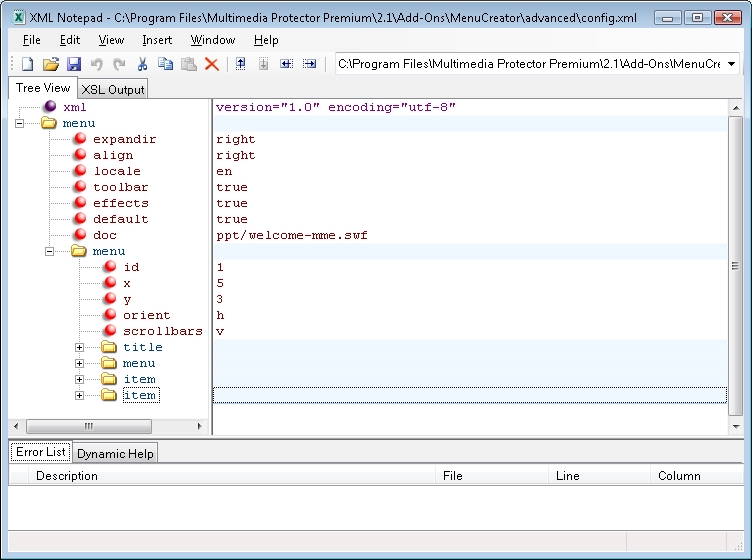
Task: Switch to the Dynamic Help tab
Action: [x=115, y=453]
